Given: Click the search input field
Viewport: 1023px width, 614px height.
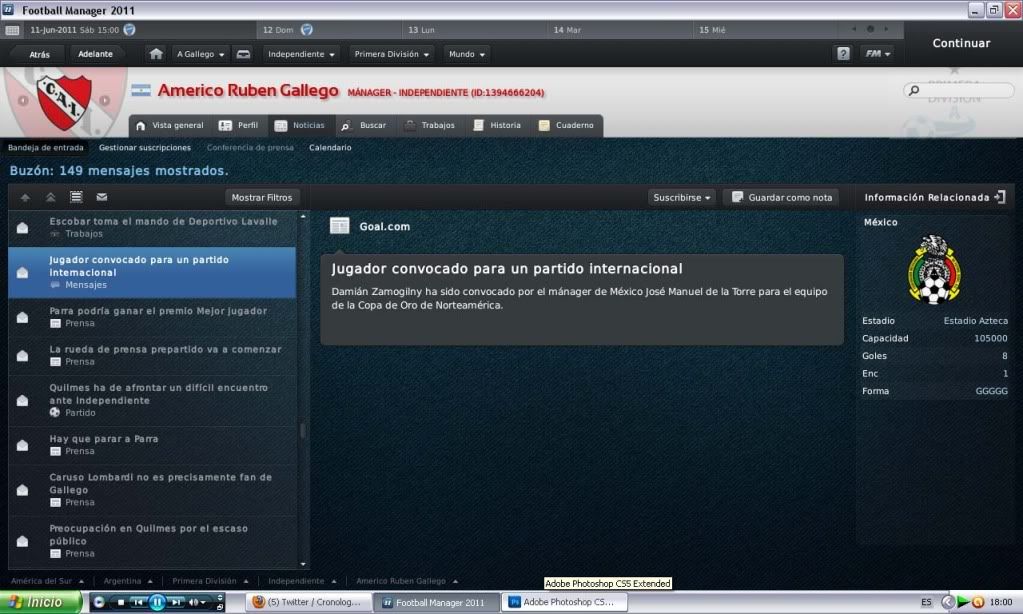Looking at the screenshot, I should click(x=959, y=90).
